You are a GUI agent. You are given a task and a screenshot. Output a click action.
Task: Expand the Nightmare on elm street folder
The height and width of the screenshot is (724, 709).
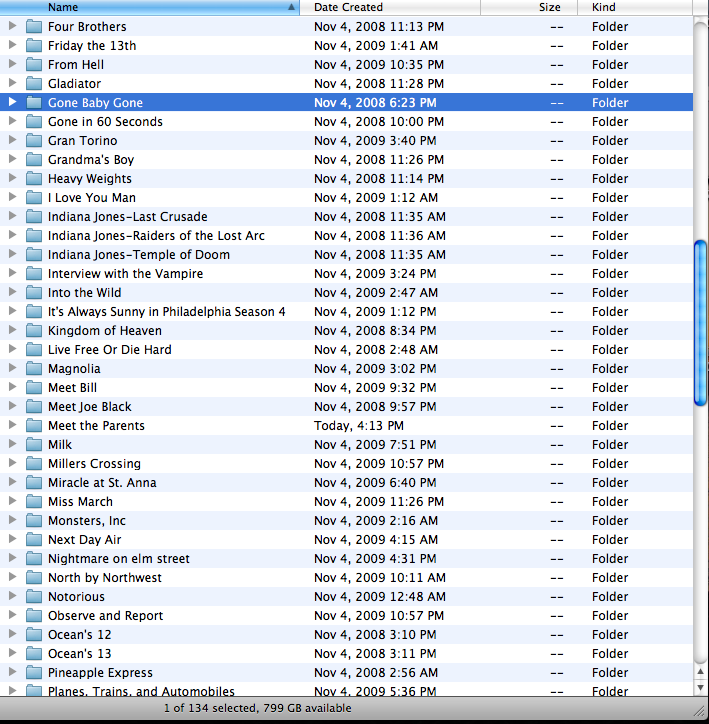[x=12, y=558]
